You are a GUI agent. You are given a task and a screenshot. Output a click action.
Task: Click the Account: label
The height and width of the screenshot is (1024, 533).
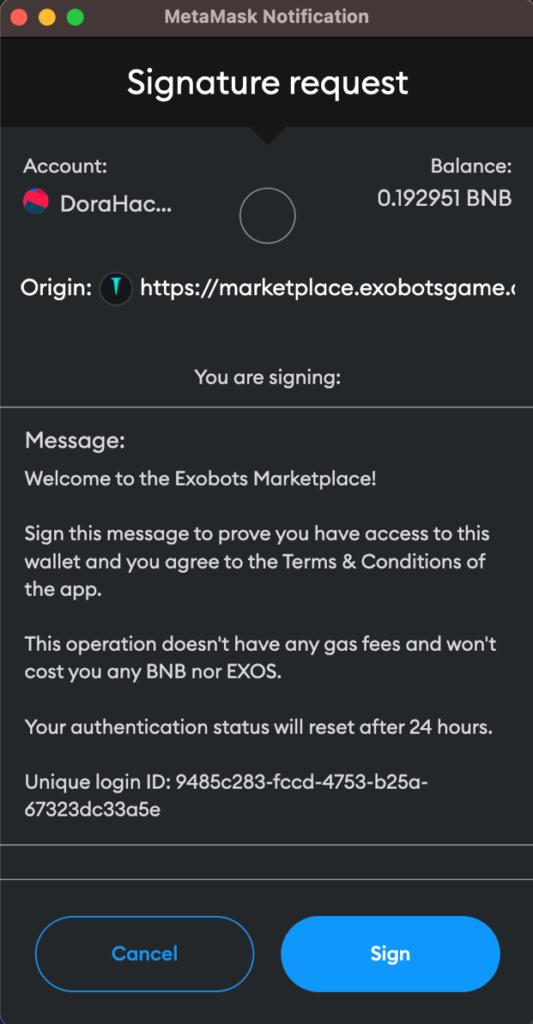click(x=65, y=166)
